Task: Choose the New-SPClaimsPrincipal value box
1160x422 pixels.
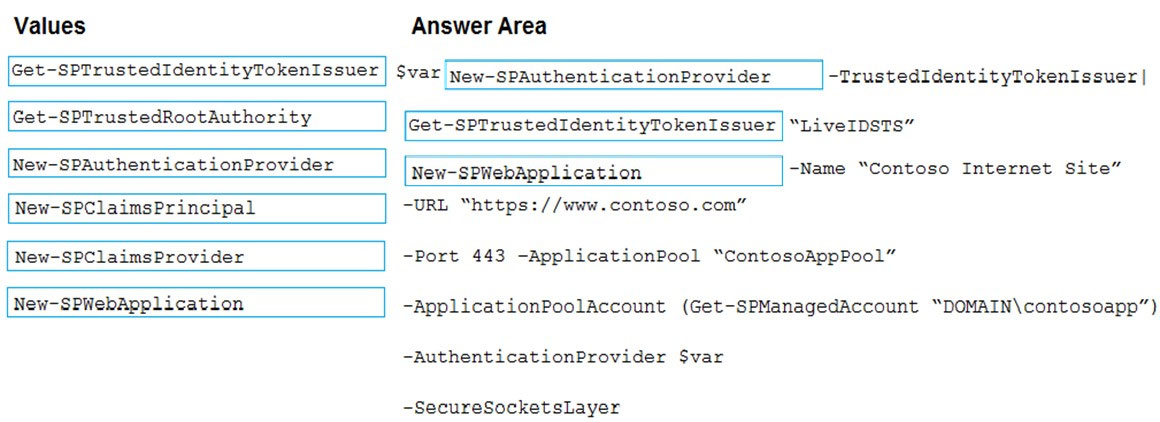Action: tap(197, 208)
